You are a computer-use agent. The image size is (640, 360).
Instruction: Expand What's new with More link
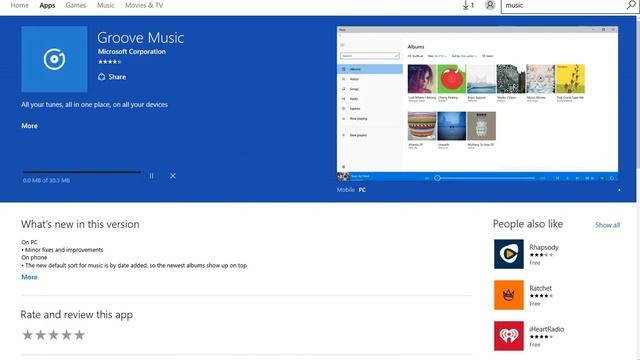pyautogui.click(x=29, y=277)
